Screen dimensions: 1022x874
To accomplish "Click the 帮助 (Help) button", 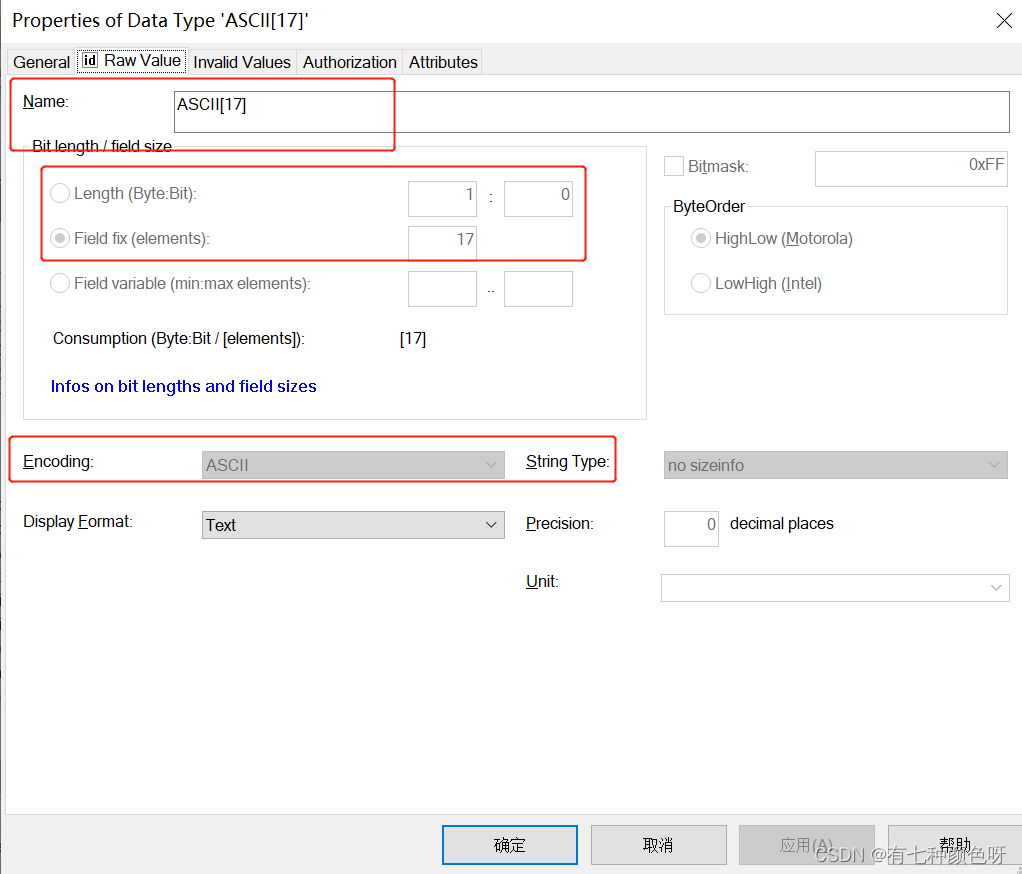I will coord(955,845).
